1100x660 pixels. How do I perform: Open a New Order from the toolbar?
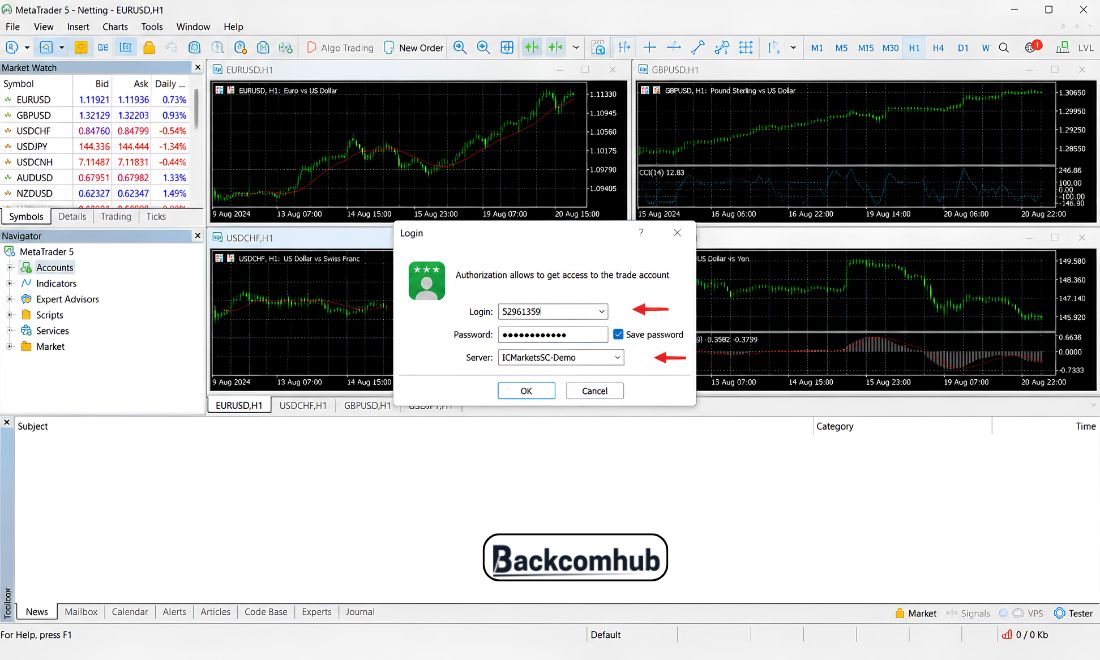point(414,48)
